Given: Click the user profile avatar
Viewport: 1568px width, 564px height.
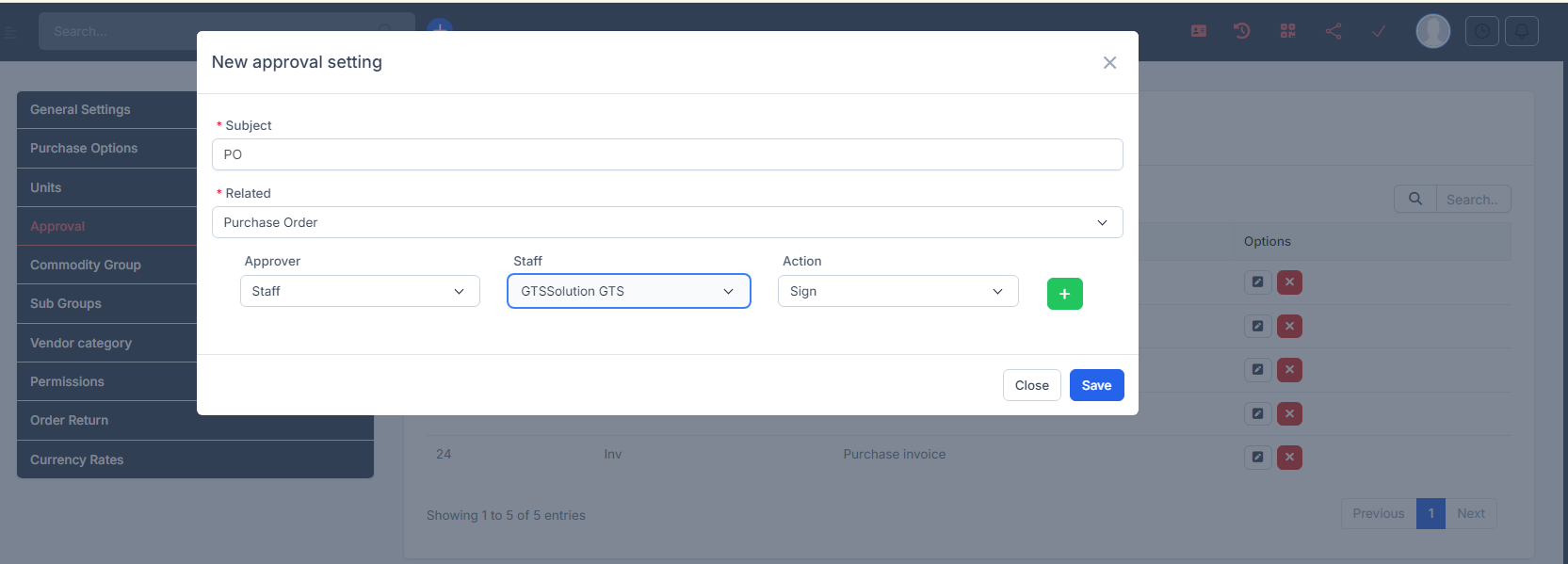Looking at the screenshot, I should tap(1432, 31).
